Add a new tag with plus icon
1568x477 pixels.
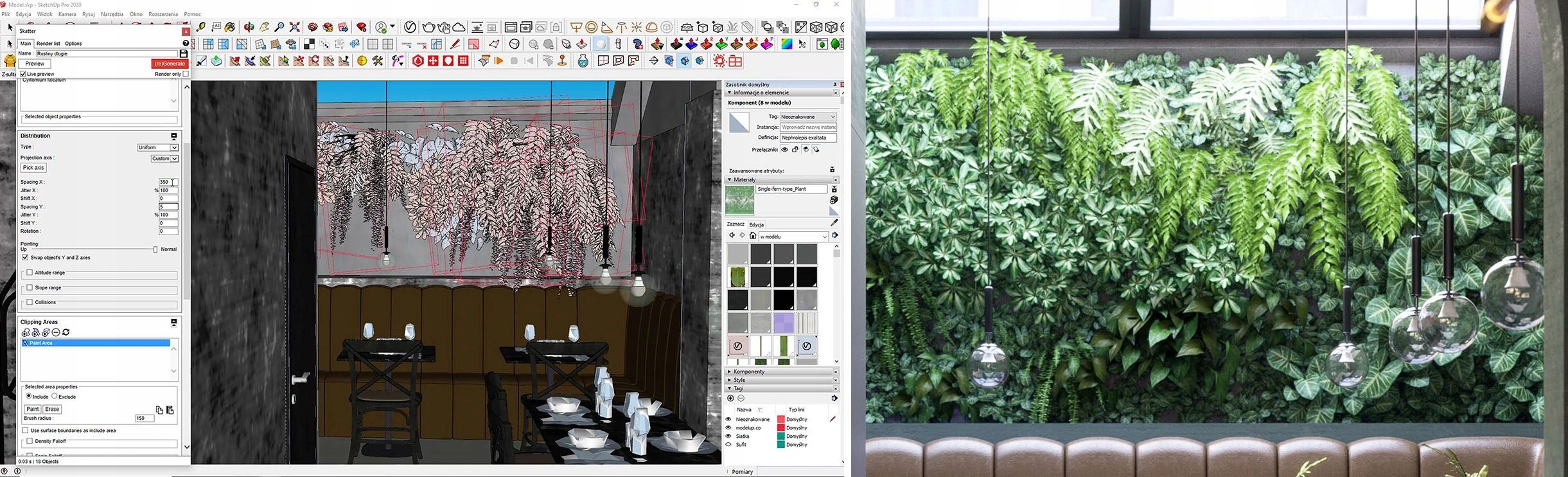(730, 399)
